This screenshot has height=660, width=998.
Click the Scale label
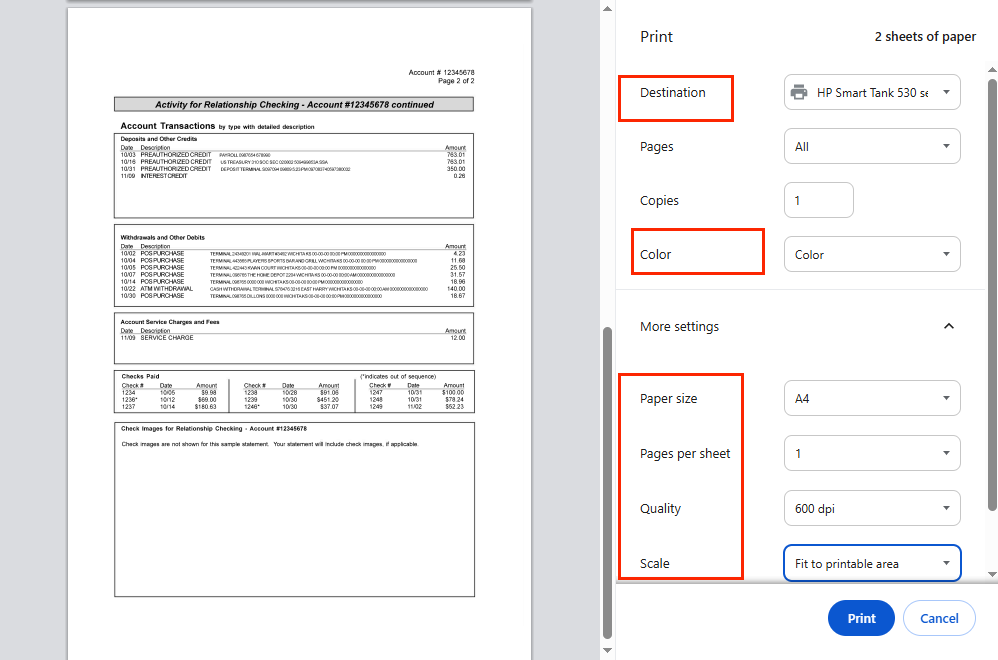click(x=654, y=563)
